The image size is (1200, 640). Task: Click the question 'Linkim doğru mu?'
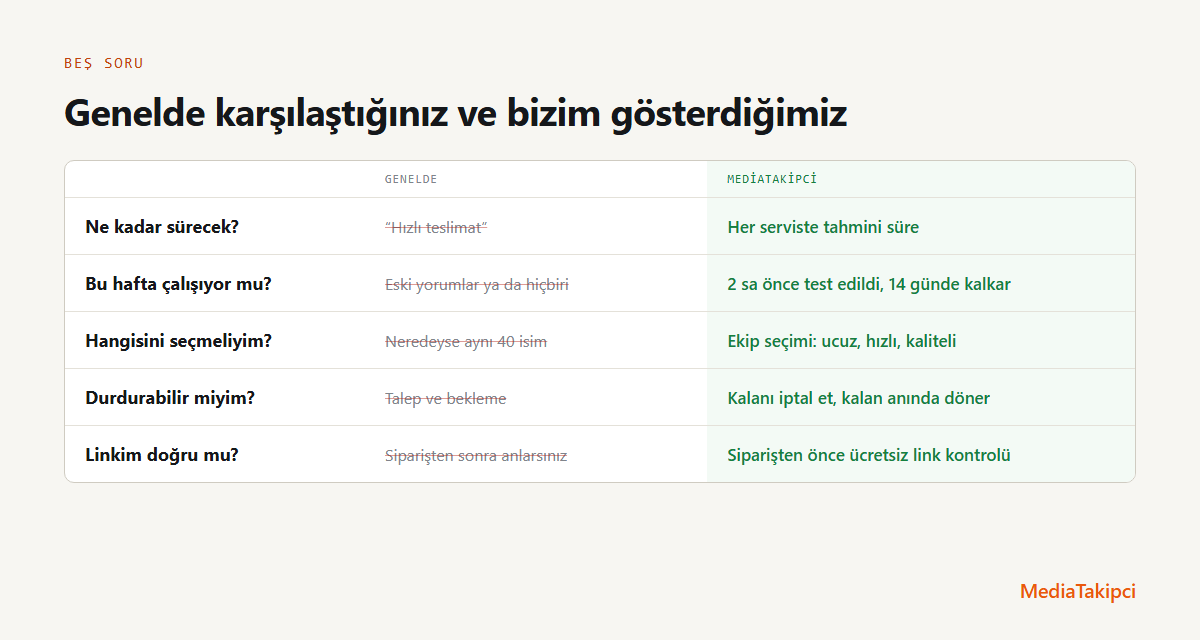click(x=162, y=455)
